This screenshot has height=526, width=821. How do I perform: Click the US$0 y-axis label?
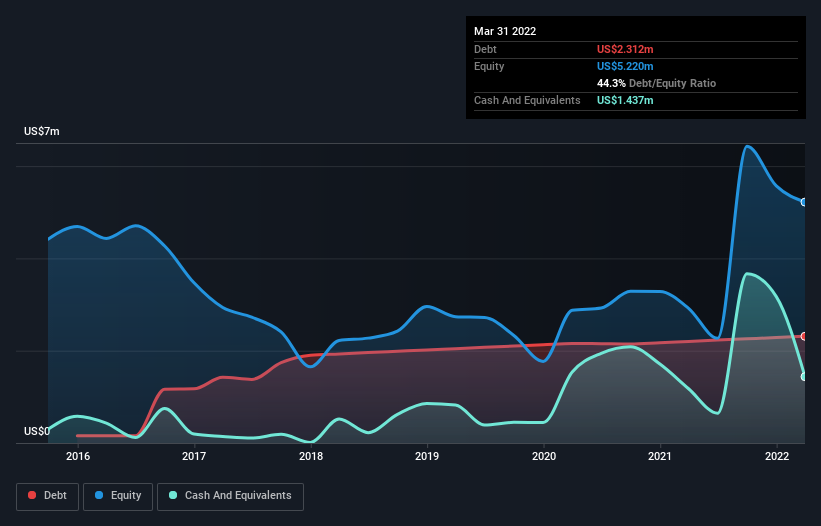37,431
